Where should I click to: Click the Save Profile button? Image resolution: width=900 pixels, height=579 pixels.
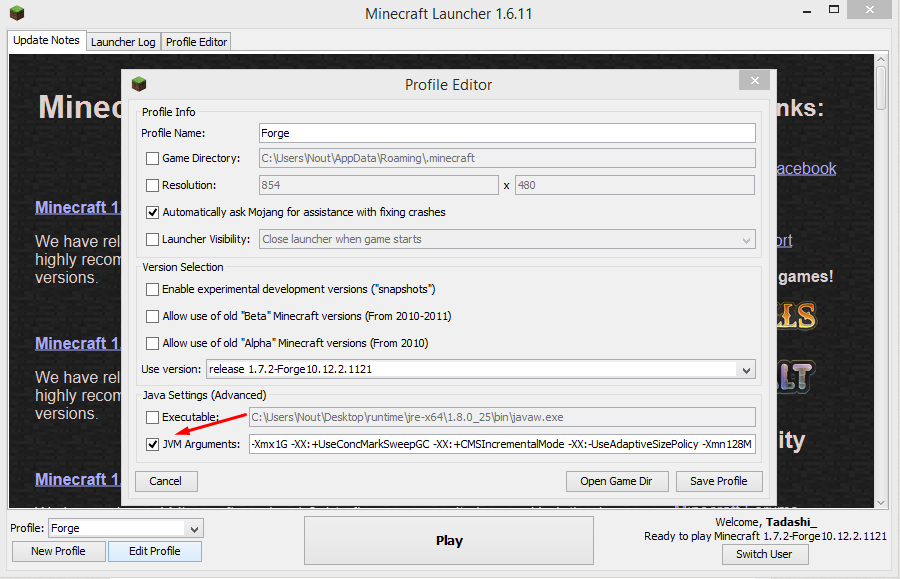[719, 481]
